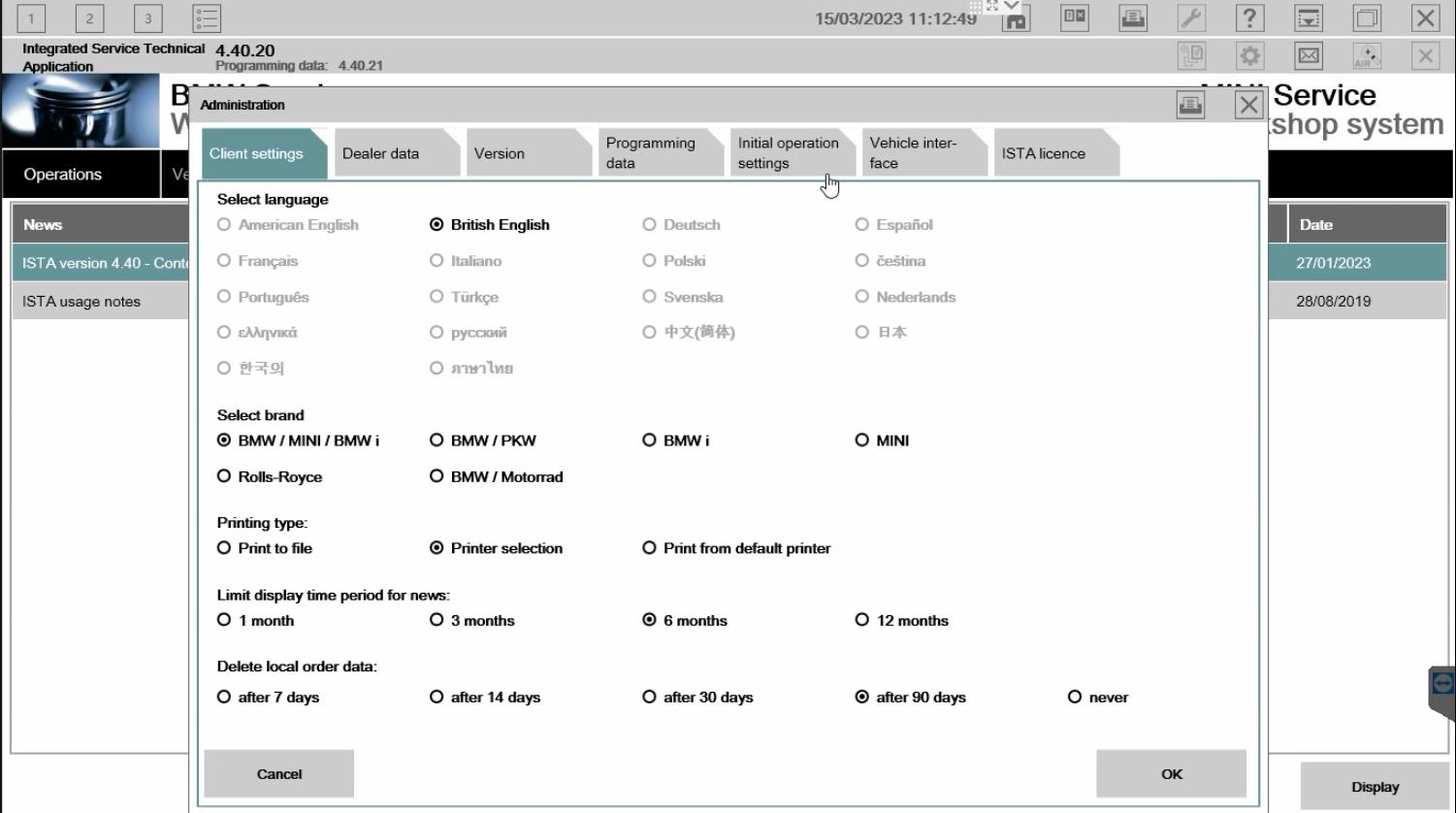This screenshot has width=1456, height=813.
Task: Choose Rolls-Royce brand
Action: coord(270,477)
